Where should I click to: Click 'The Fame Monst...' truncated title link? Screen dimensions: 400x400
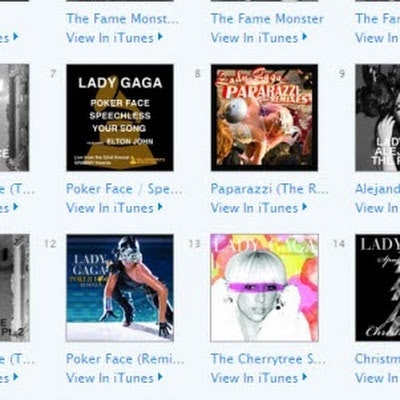(123, 19)
